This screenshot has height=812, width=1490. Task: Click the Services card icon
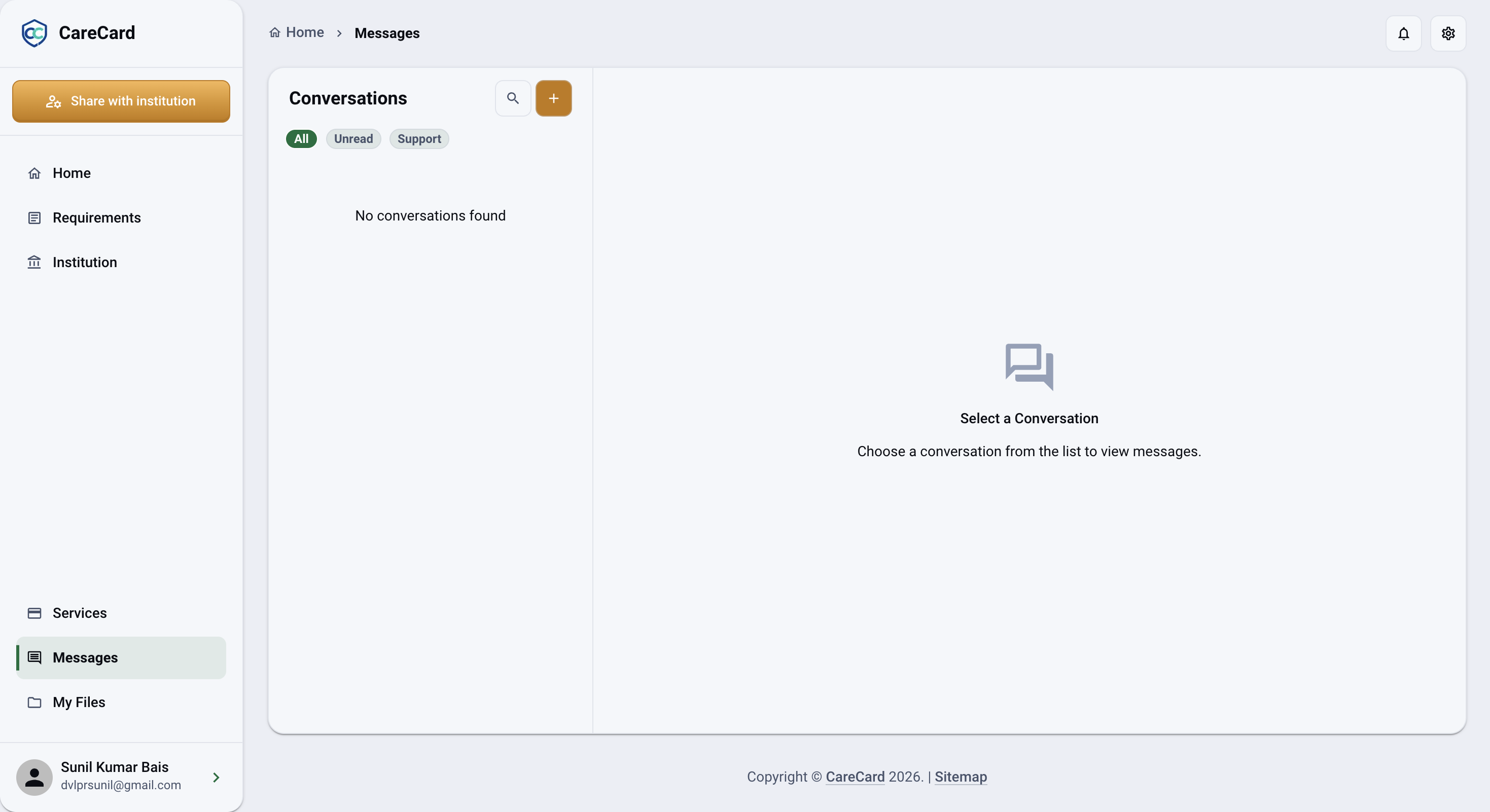point(34,613)
